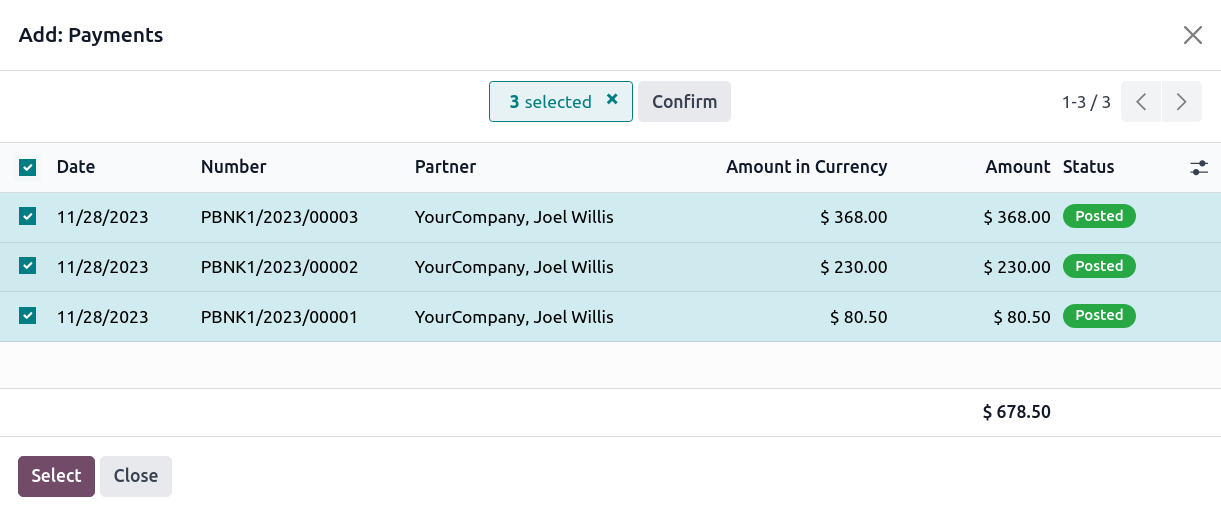Uncheck the PBNK1/2023/00001 row checkbox
The height and width of the screenshot is (515, 1221).
(28, 316)
